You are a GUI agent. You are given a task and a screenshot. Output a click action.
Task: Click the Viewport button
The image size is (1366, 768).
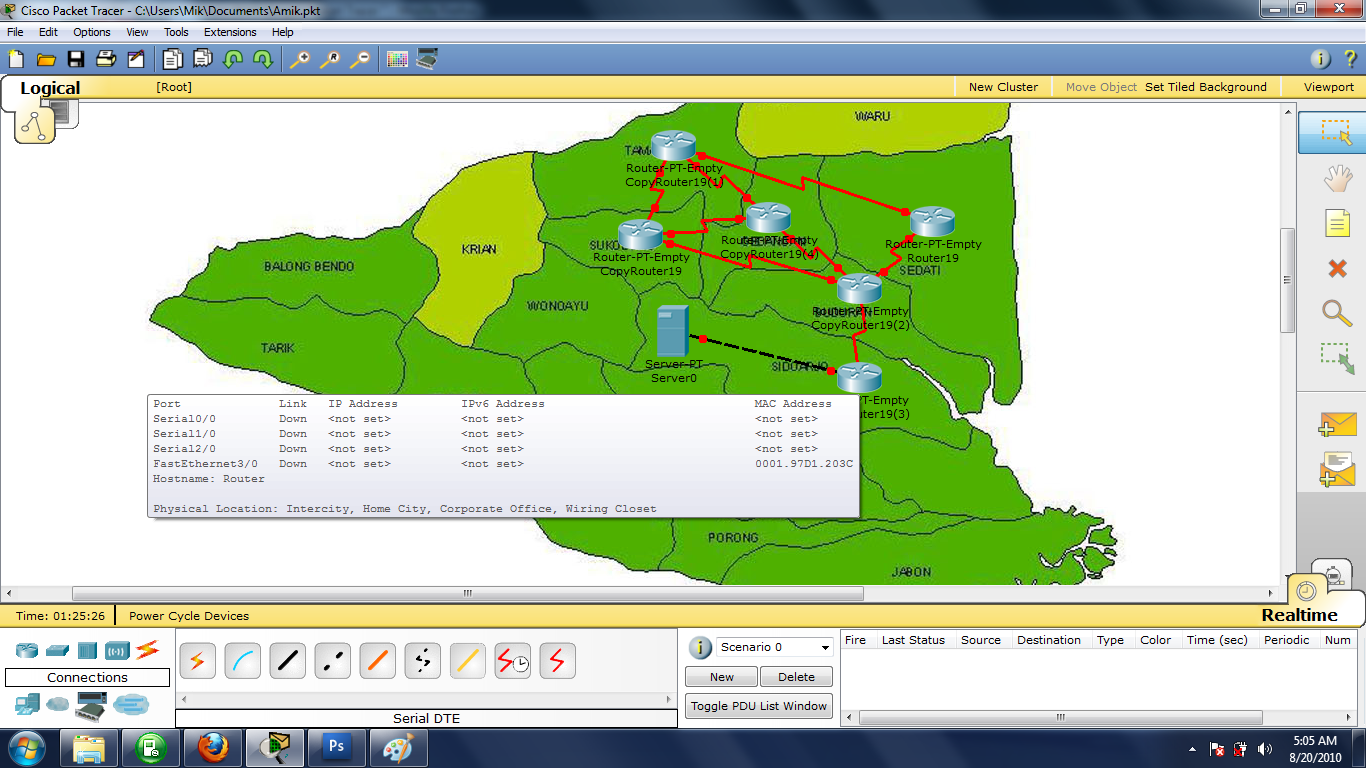point(1328,87)
